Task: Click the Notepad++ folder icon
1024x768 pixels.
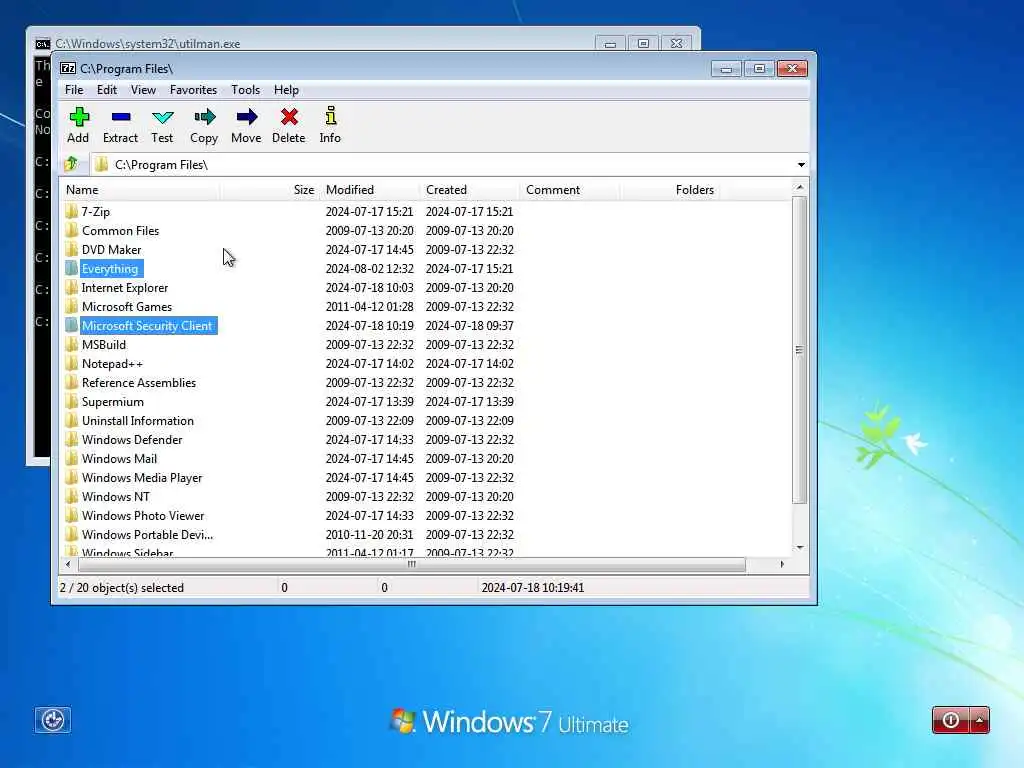Action: (x=72, y=363)
